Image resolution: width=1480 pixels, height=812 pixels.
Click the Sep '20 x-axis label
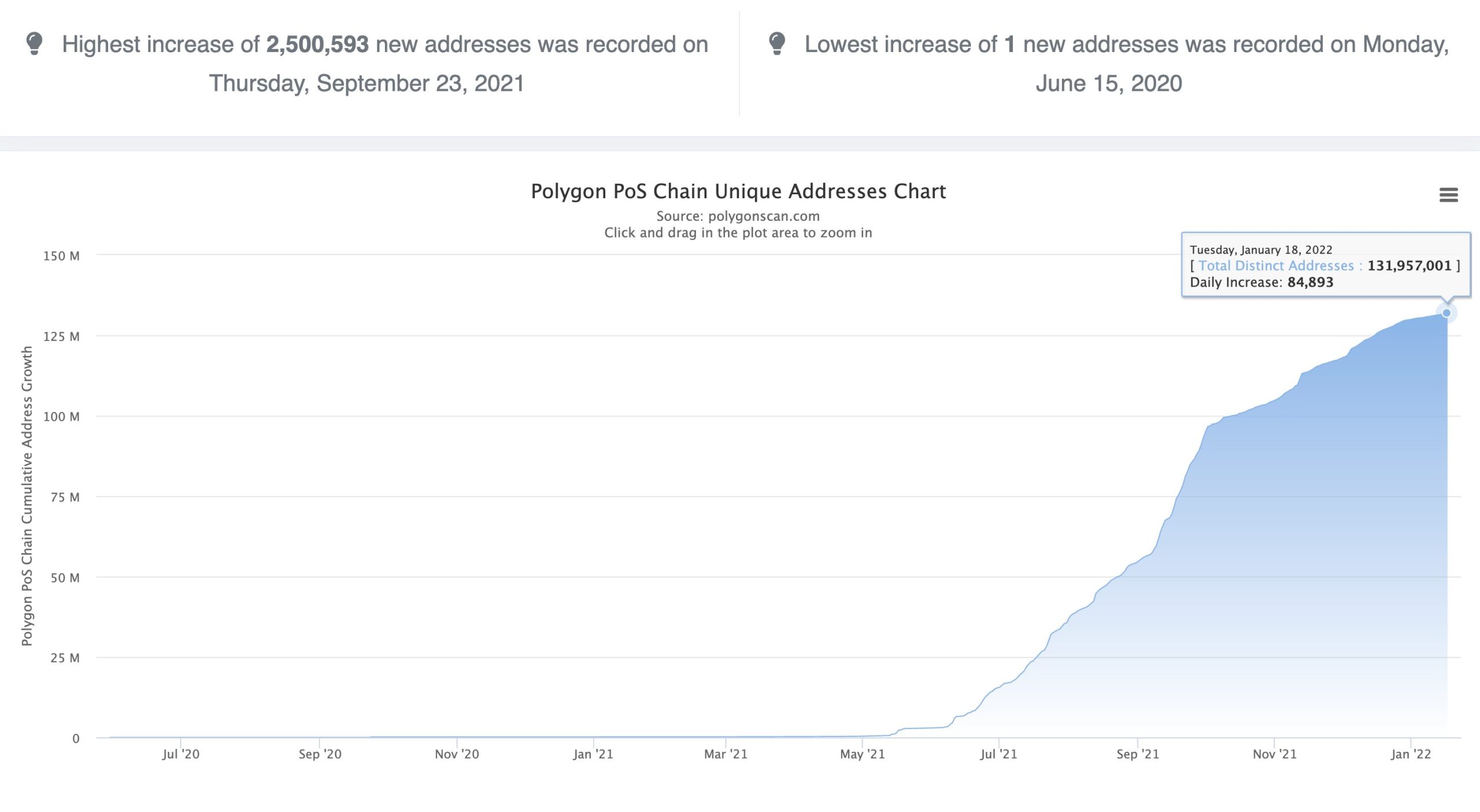point(320,754)
